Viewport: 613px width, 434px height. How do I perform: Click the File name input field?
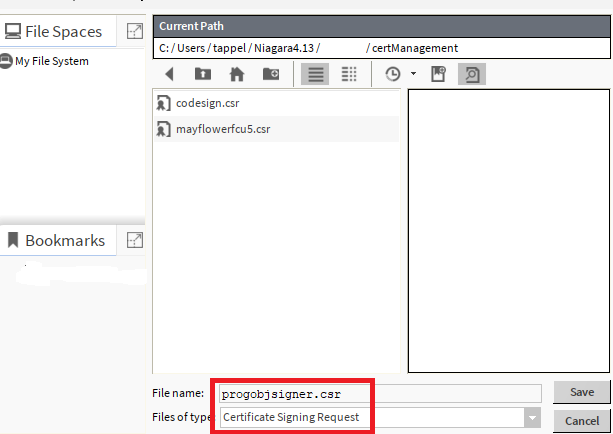coord(380,394)
